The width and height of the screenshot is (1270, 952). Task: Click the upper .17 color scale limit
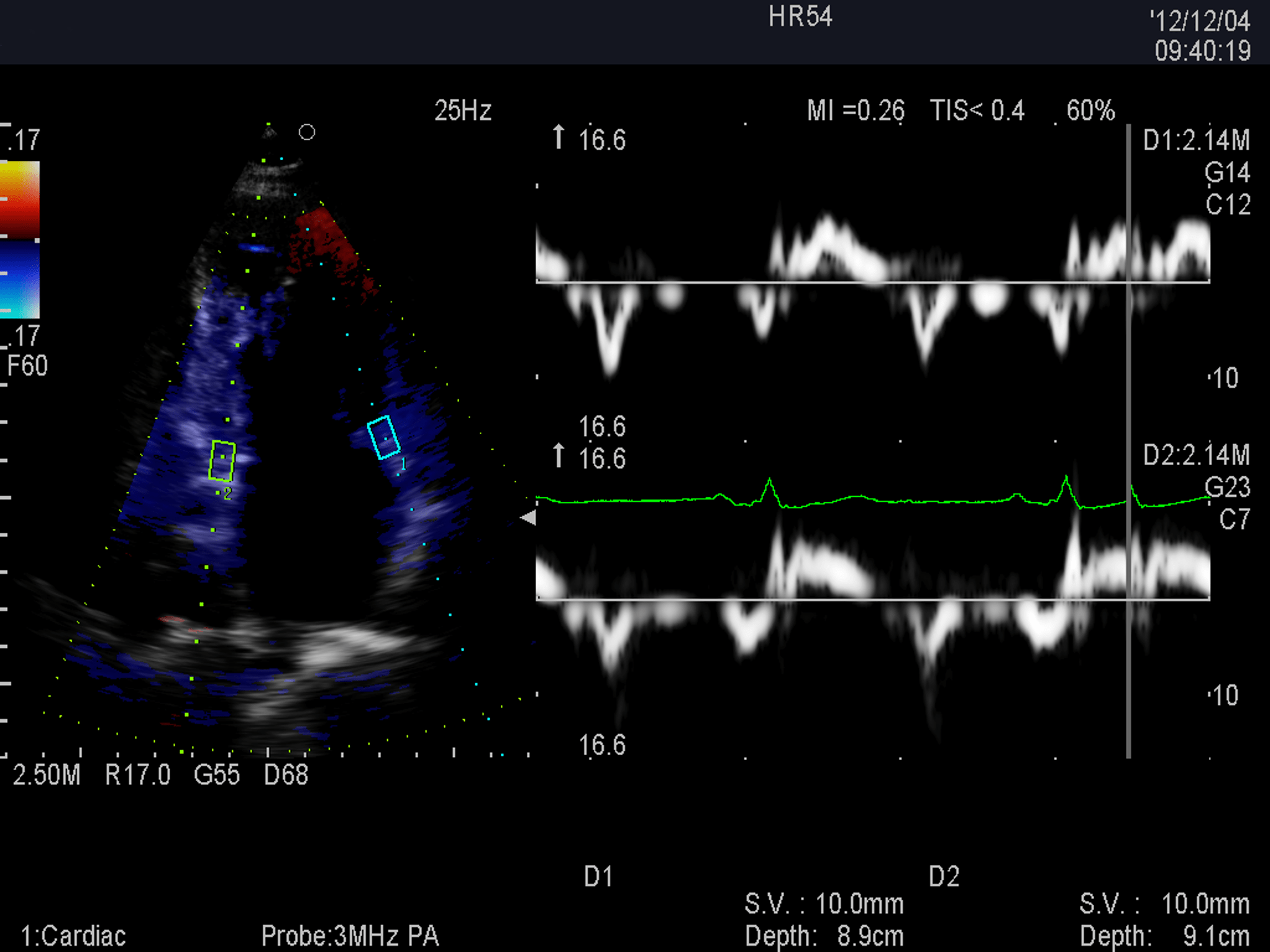click(24, 140)
